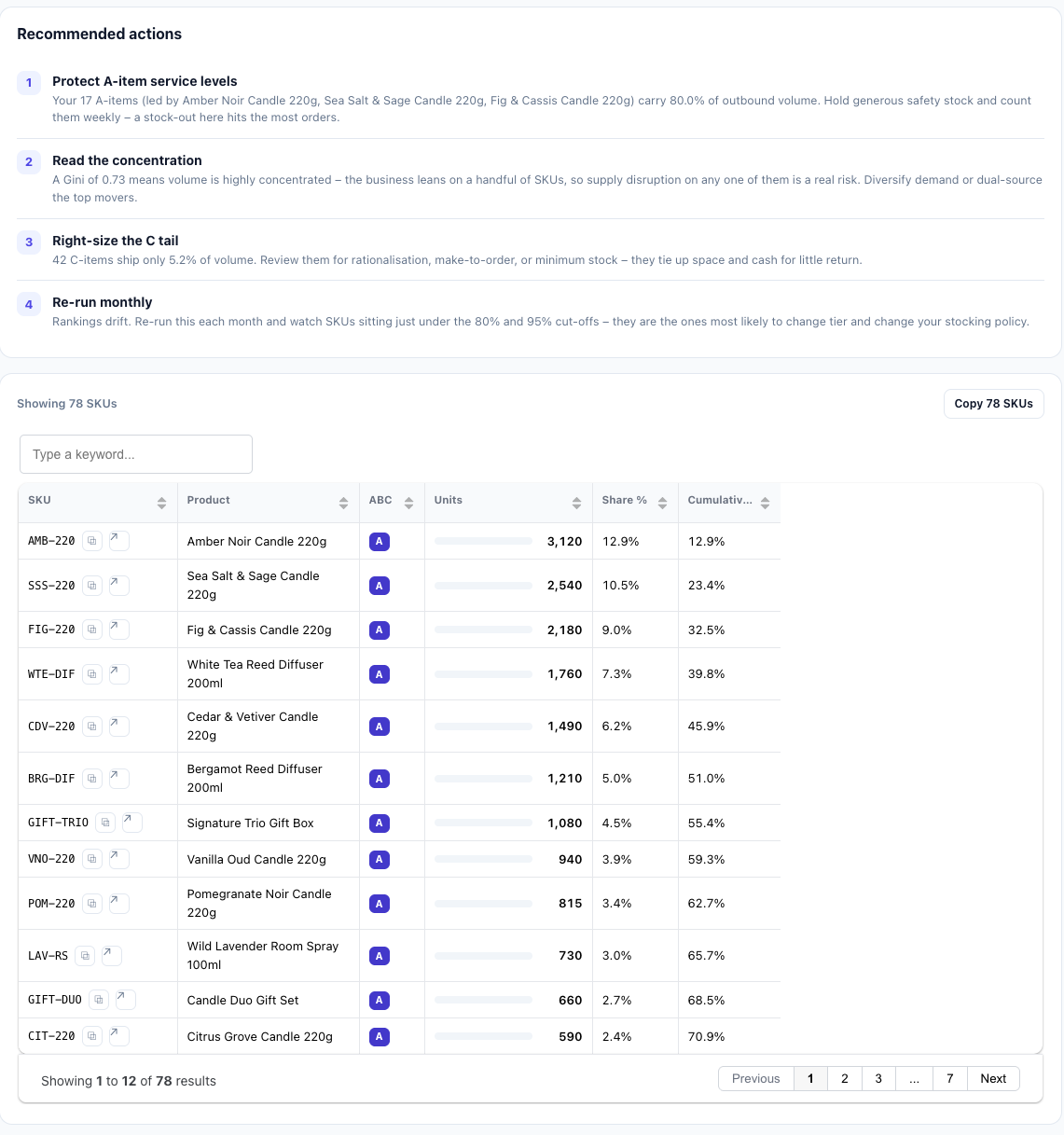Image resolution: width=1064 pixels, height=1135 pixels.
Task: Open the LAV-RS external link icon
Action: pyautogui.click(x=112, y=955)
